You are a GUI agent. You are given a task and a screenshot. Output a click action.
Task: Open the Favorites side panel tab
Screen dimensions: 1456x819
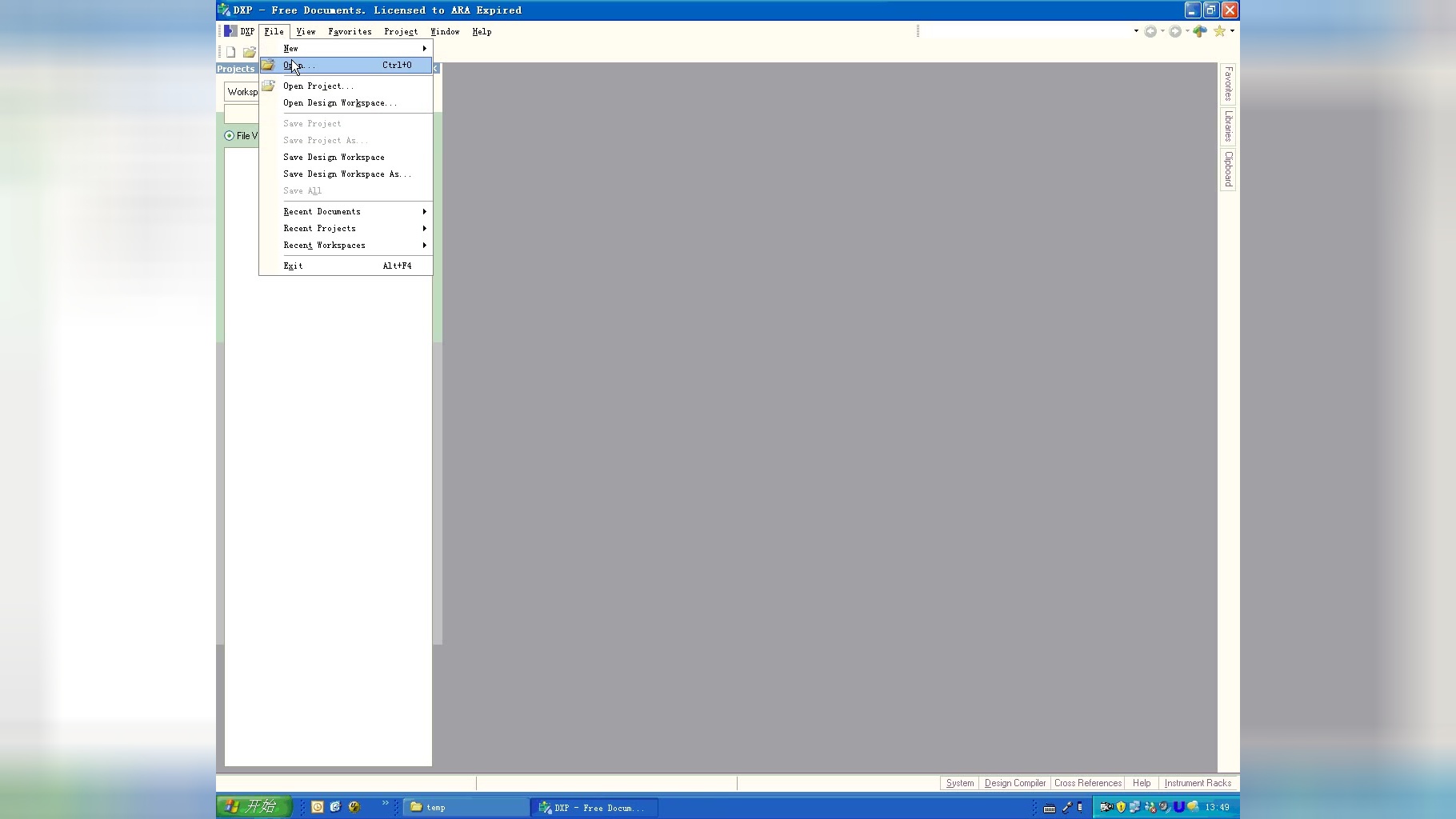tap(1228, 84)
